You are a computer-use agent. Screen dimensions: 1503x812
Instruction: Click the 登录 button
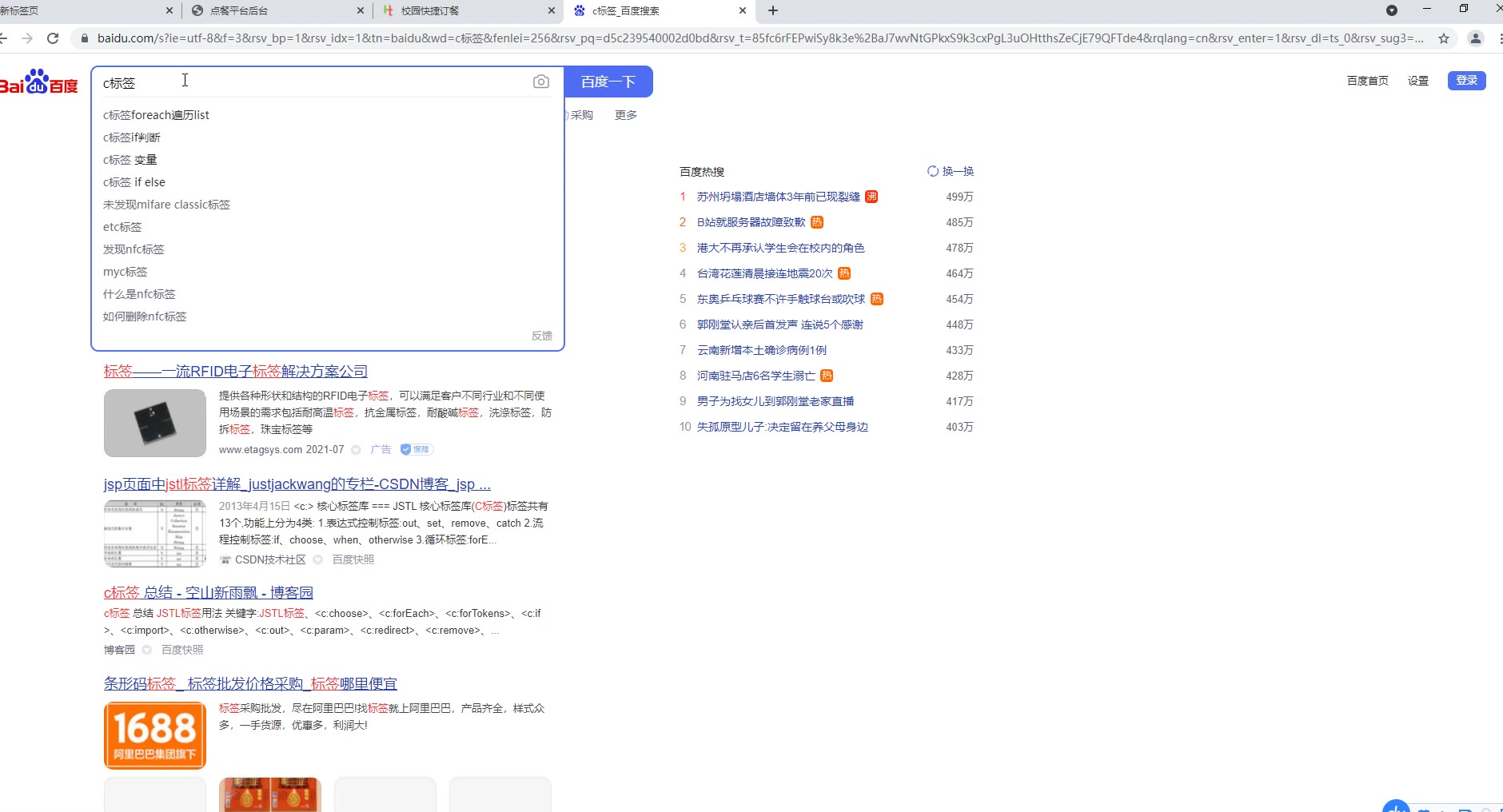point(1466,81)
